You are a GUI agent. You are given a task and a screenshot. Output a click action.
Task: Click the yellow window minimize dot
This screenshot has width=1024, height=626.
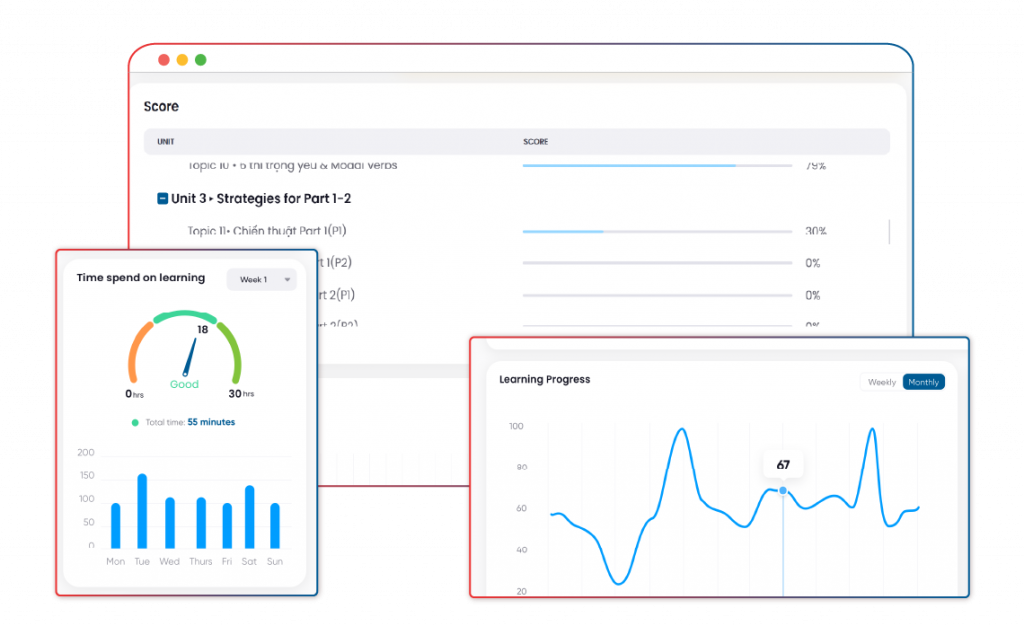click(x=182, y=60)
